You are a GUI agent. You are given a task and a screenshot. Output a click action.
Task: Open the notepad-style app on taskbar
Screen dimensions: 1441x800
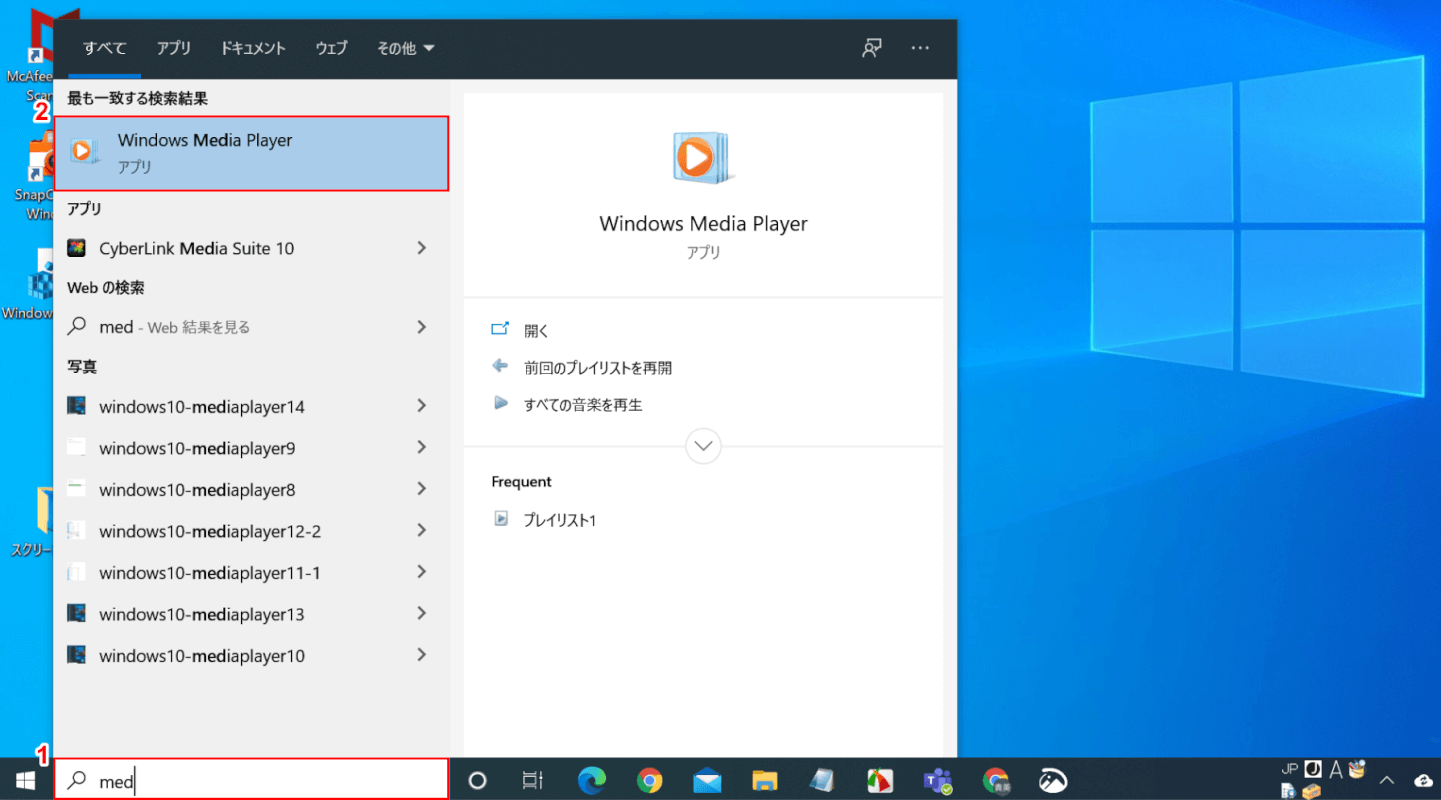(822, 781)
